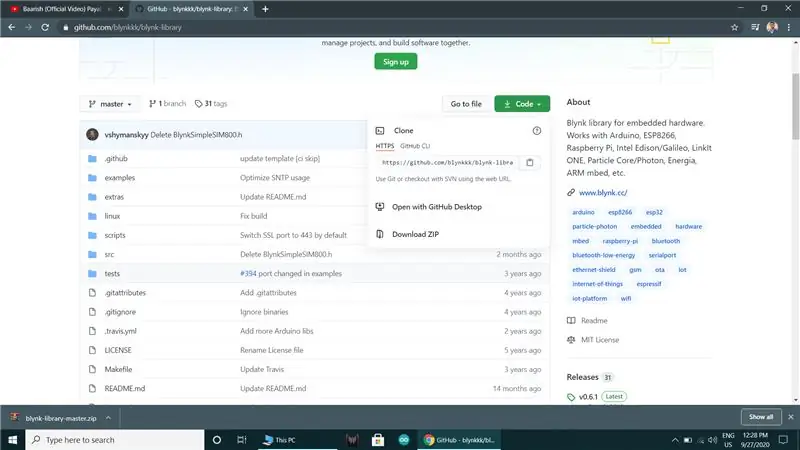The width and height of the screenshot is (800, 450).
Task: Open the esp8266 topic tag
Action: pyautogui.click(x=620, y=212)
